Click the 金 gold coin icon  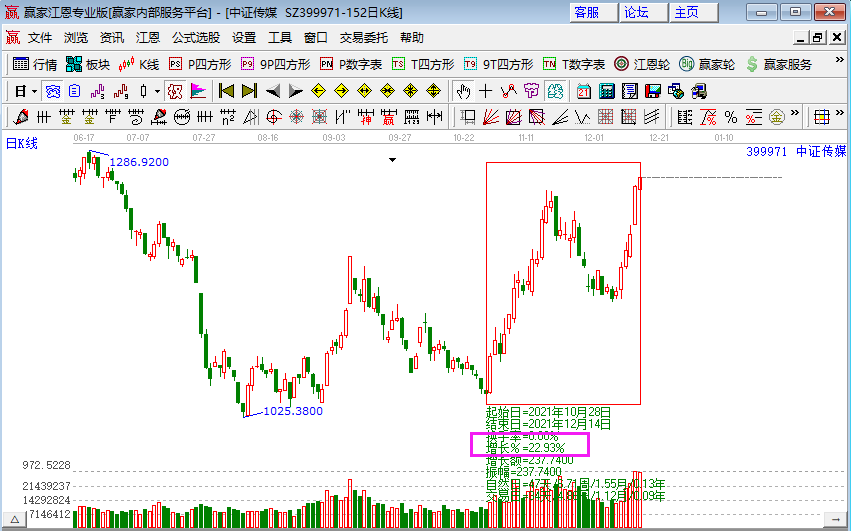[x=777, y=117]
